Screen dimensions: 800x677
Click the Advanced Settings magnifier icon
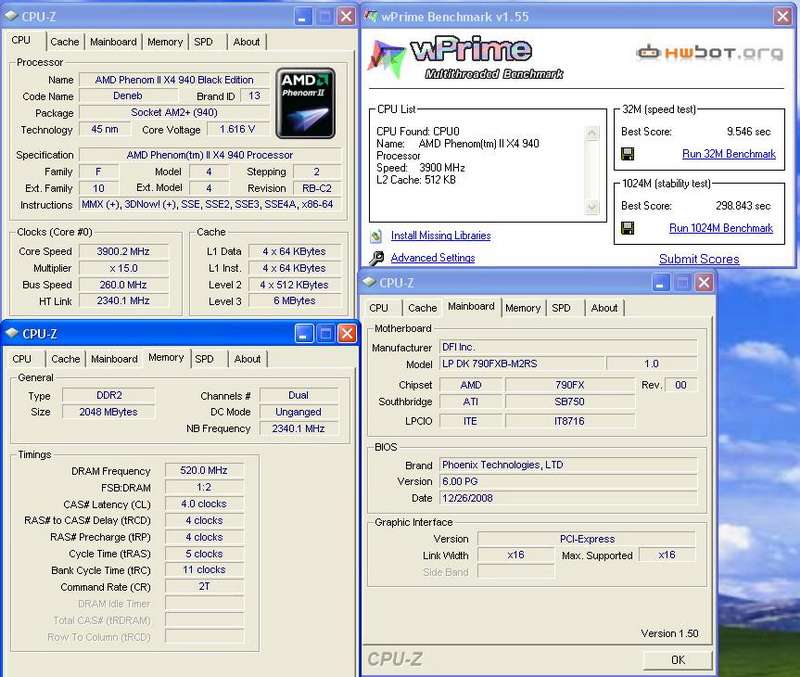[377, 258]
